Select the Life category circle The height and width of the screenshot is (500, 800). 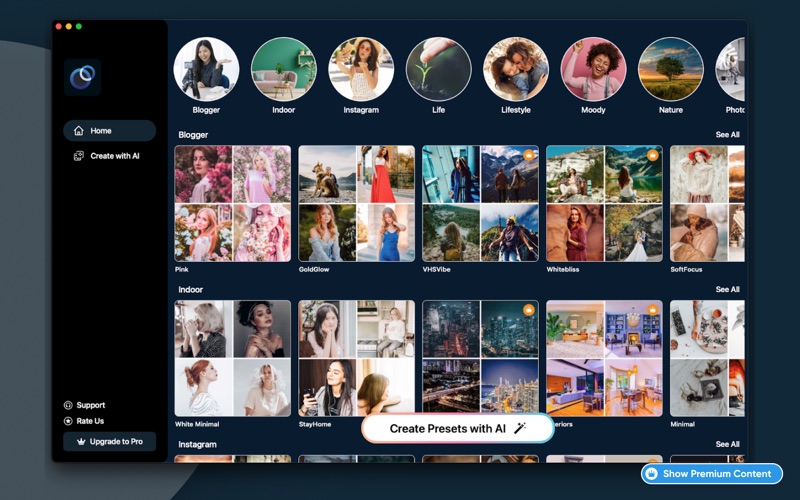tap(438, 69)
